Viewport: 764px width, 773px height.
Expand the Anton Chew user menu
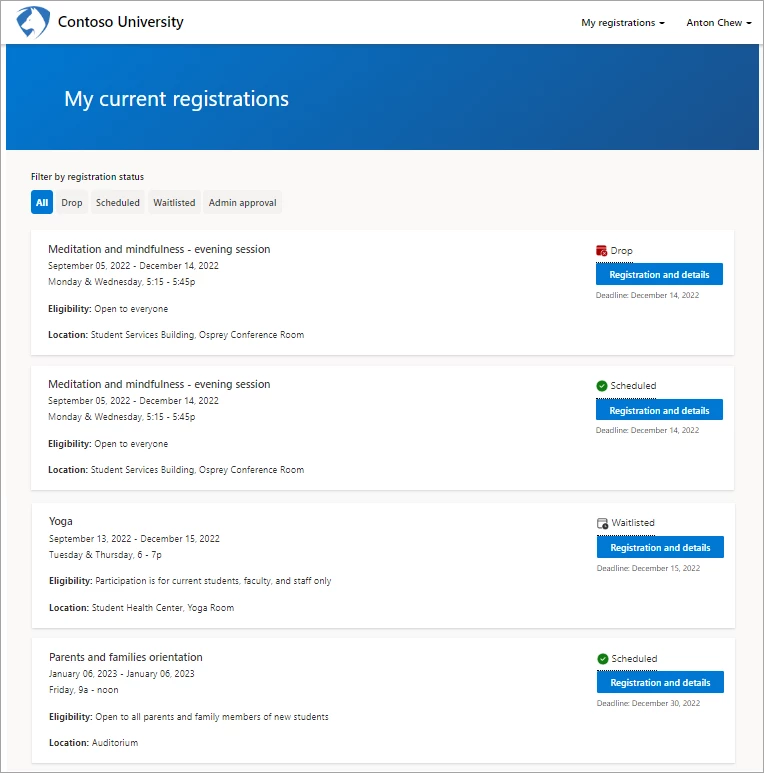tap(718, 23)
